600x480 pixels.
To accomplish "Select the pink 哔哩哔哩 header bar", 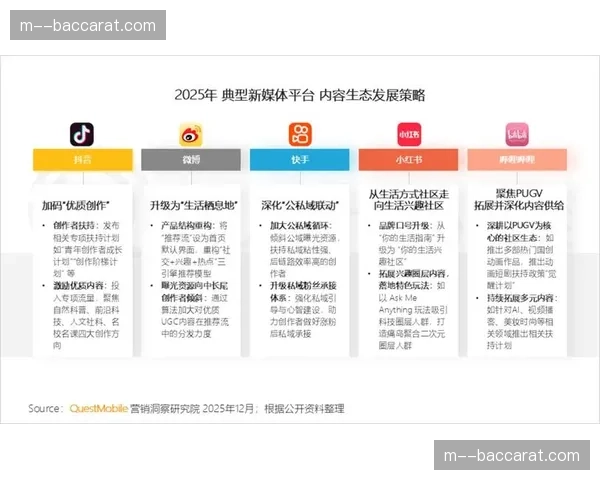I will [517, 160].
